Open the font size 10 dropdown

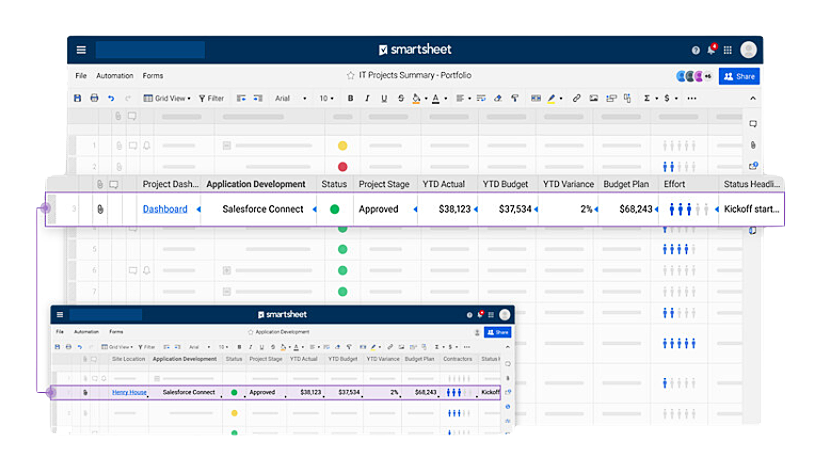tap(327, 98)
